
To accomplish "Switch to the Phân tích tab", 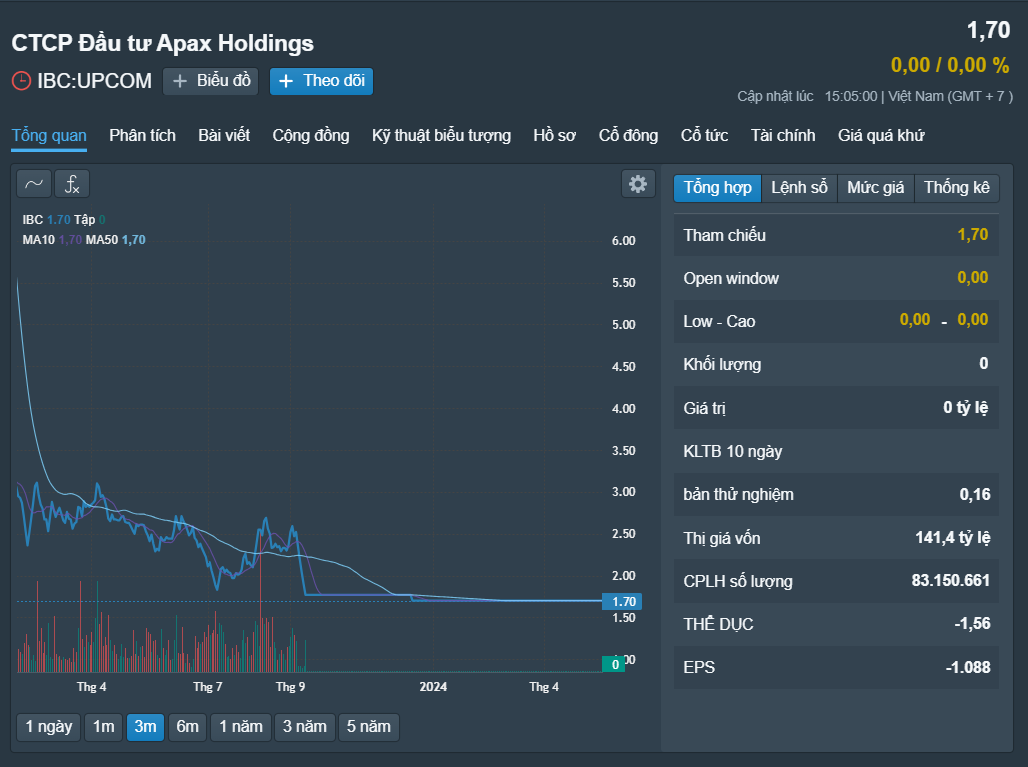I will point(142,136).
